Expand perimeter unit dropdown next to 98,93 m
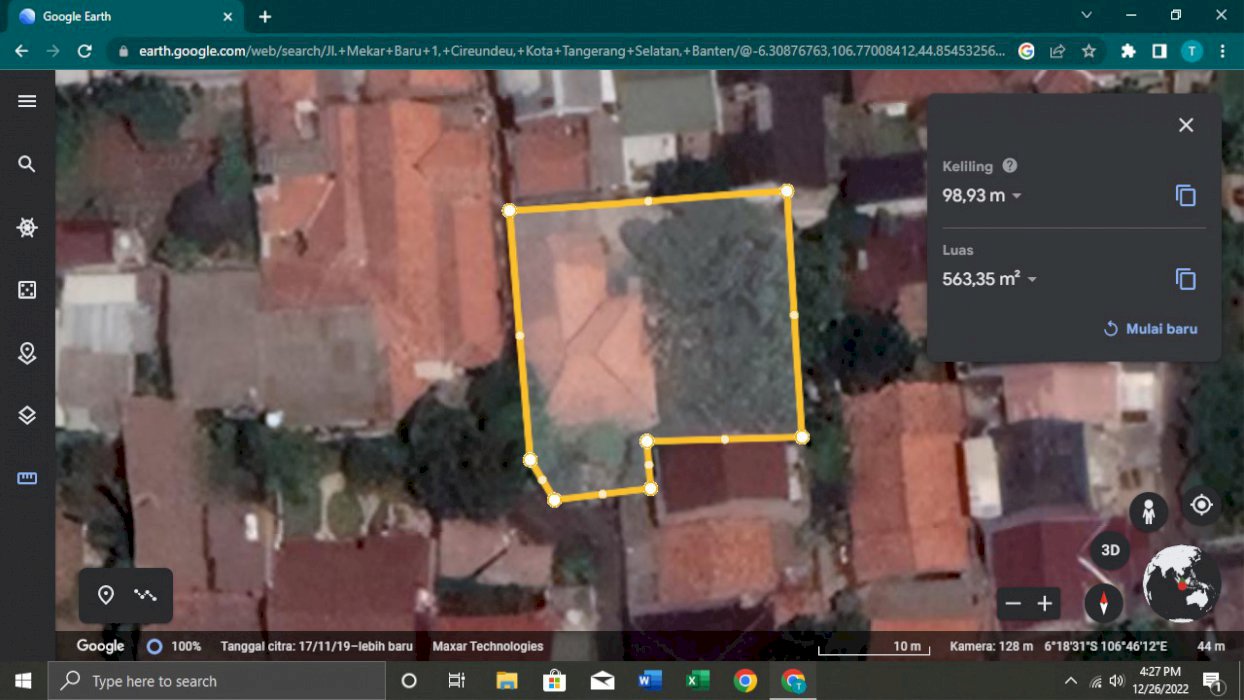Image resolution: width=1244 pixels, height=700 pixels. 1017,196
